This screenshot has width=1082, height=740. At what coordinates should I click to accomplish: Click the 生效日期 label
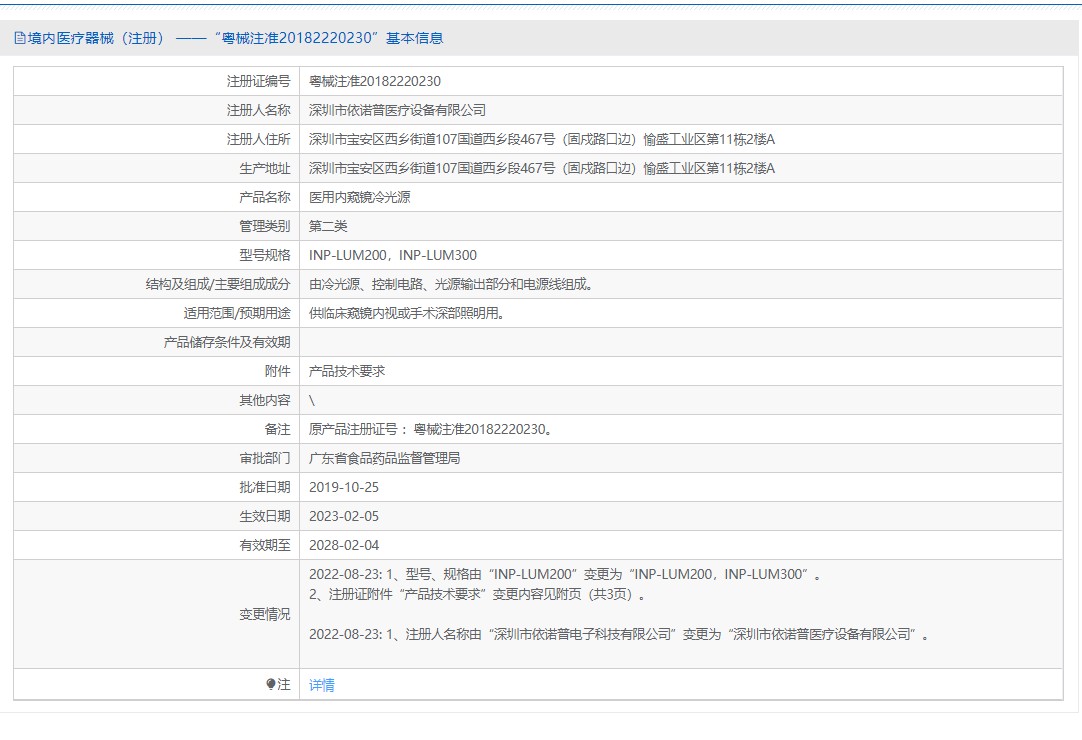(265, 516)
